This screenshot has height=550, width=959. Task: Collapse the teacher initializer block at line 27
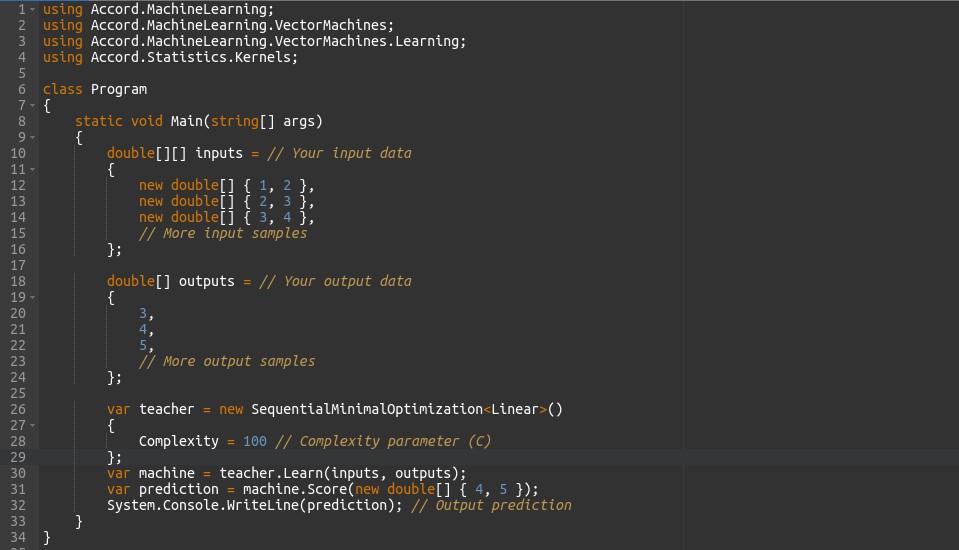point(33,425)
